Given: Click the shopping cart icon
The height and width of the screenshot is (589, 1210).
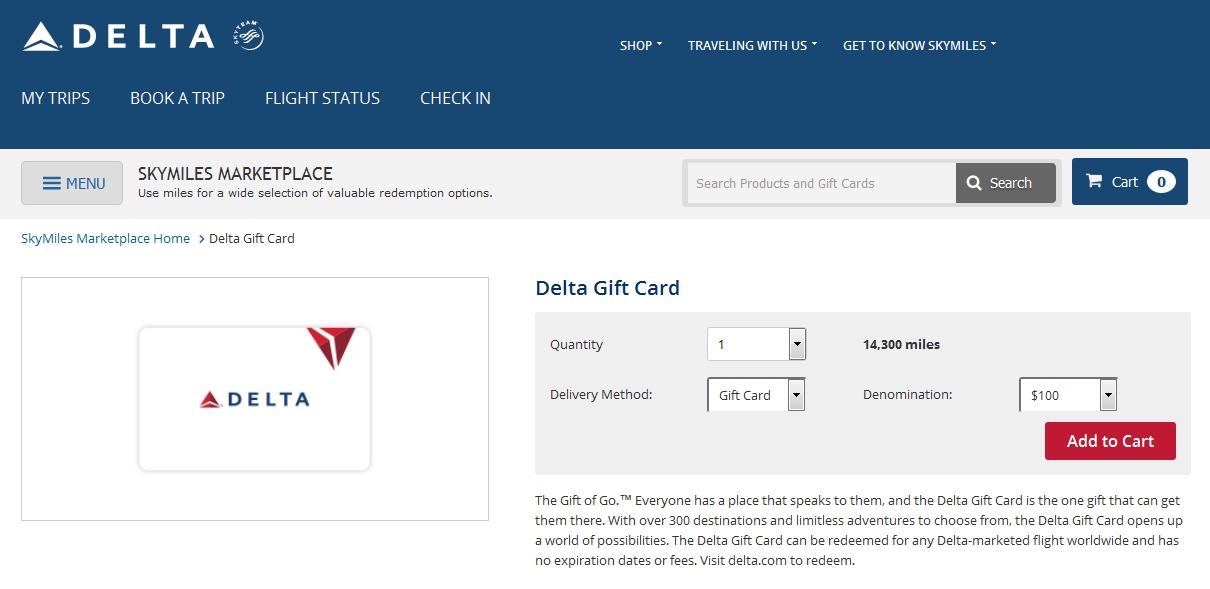Looking at the screenshot, I should [x=1094, y=181].
